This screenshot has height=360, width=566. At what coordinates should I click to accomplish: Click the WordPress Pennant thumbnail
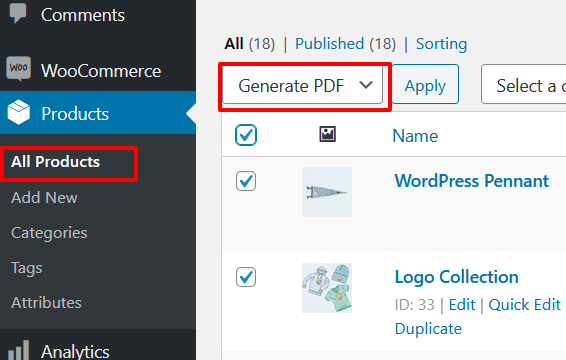coord(327,192)
